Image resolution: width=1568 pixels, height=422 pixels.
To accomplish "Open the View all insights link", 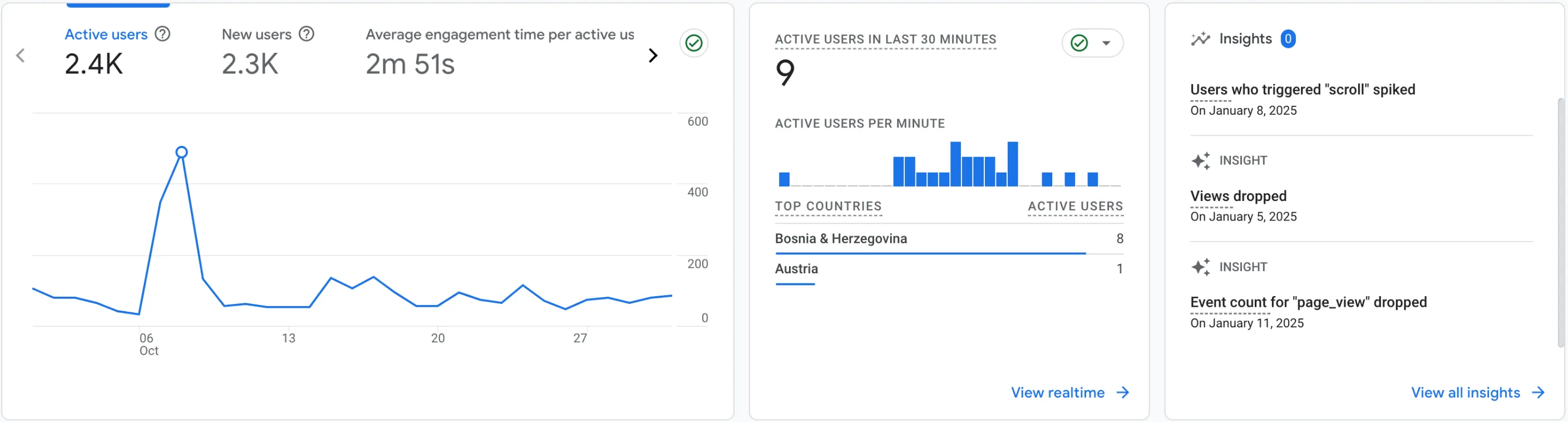I will tap(1465, 392).
